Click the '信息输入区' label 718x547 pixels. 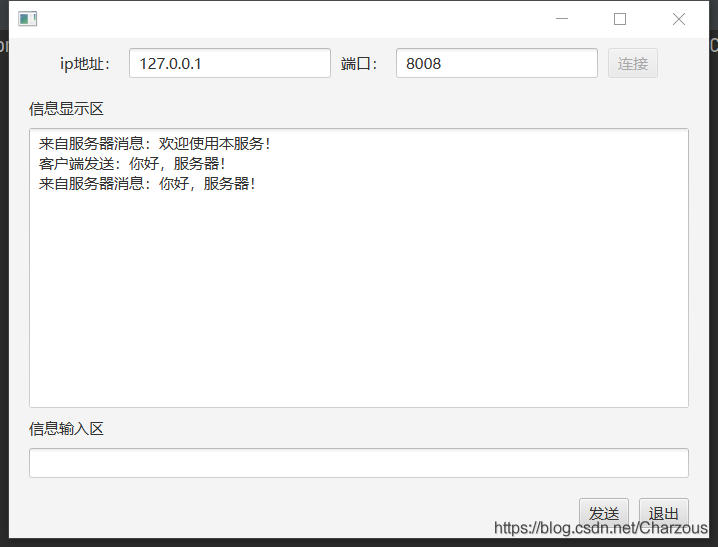point(66,429)
